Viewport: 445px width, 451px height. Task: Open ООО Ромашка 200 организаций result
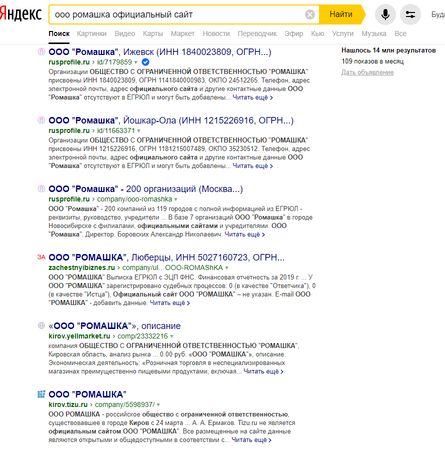coord(146,189)
